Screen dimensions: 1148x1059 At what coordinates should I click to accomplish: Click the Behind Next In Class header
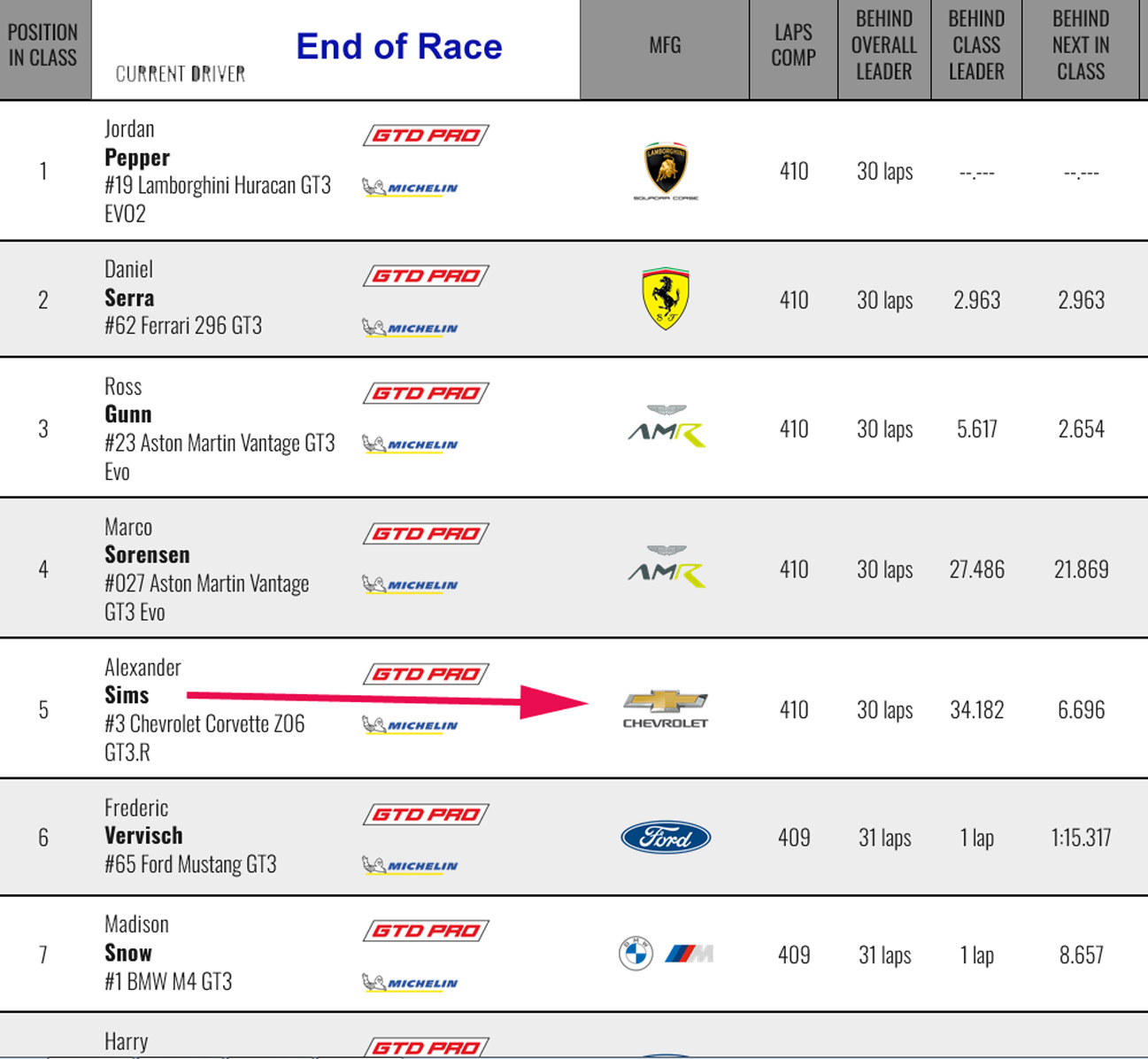pos(1081,46)
